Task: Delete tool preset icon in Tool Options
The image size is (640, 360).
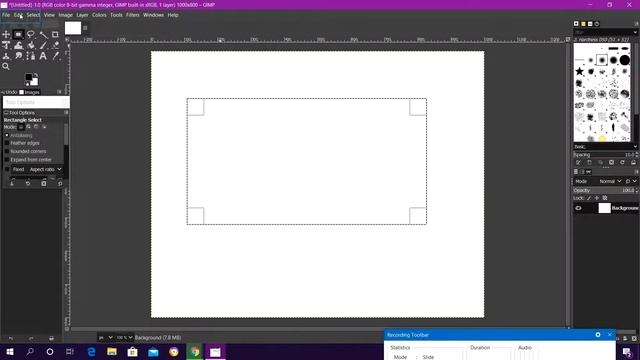Action: 44,184
